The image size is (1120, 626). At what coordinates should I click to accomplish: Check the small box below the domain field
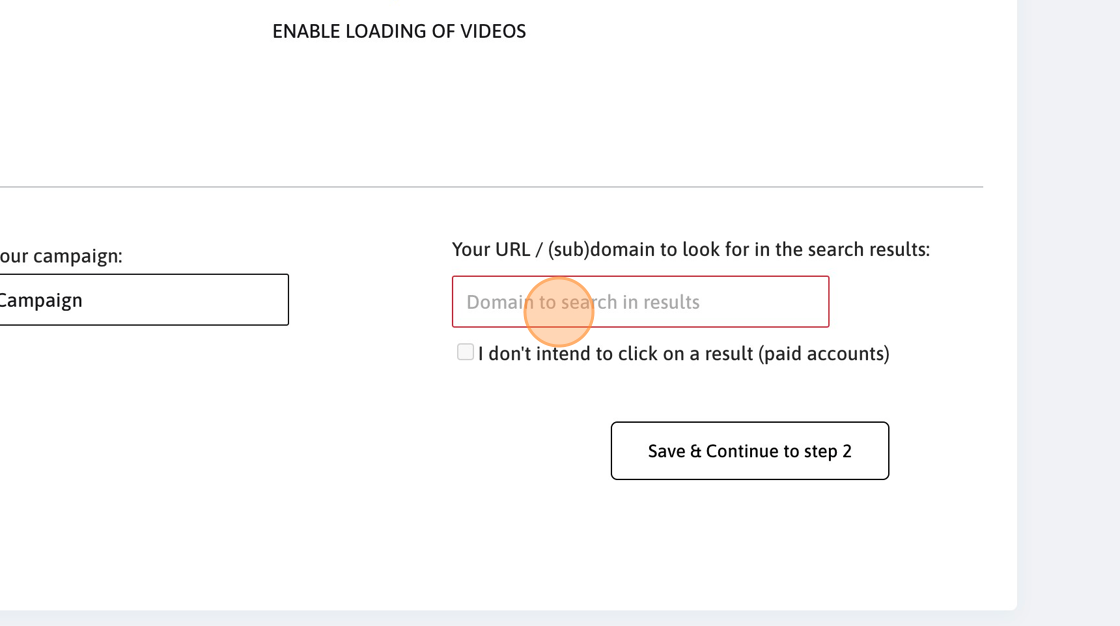465,352
